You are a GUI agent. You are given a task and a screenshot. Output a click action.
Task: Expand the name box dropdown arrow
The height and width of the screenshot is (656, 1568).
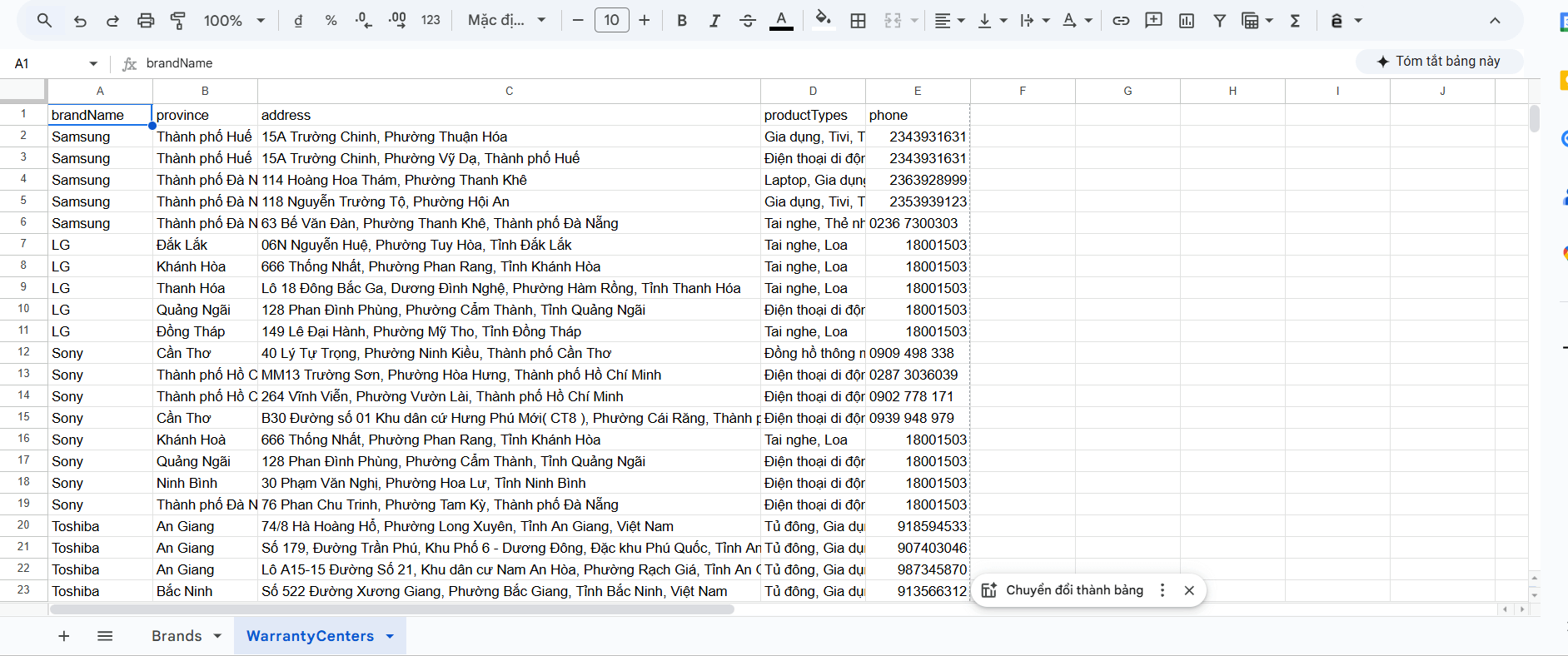(x=93, y=63)
